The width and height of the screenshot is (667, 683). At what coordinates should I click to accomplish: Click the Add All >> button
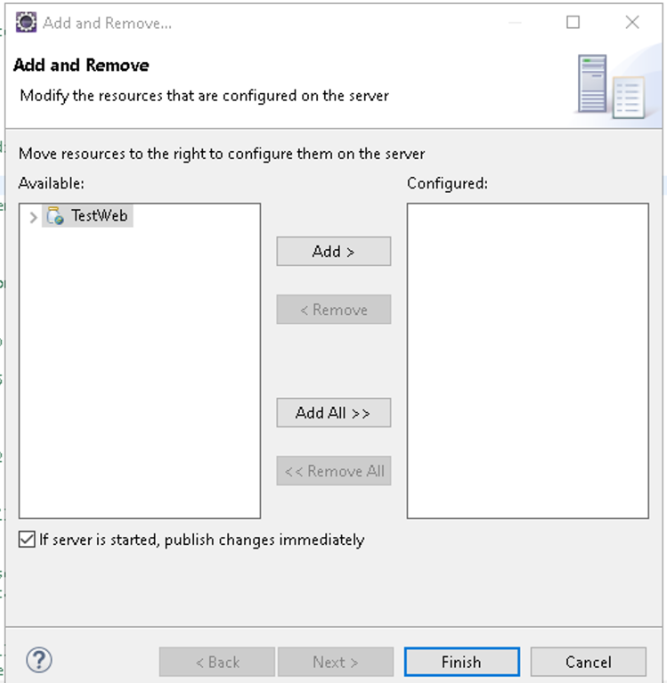click(x=333, y=413)
